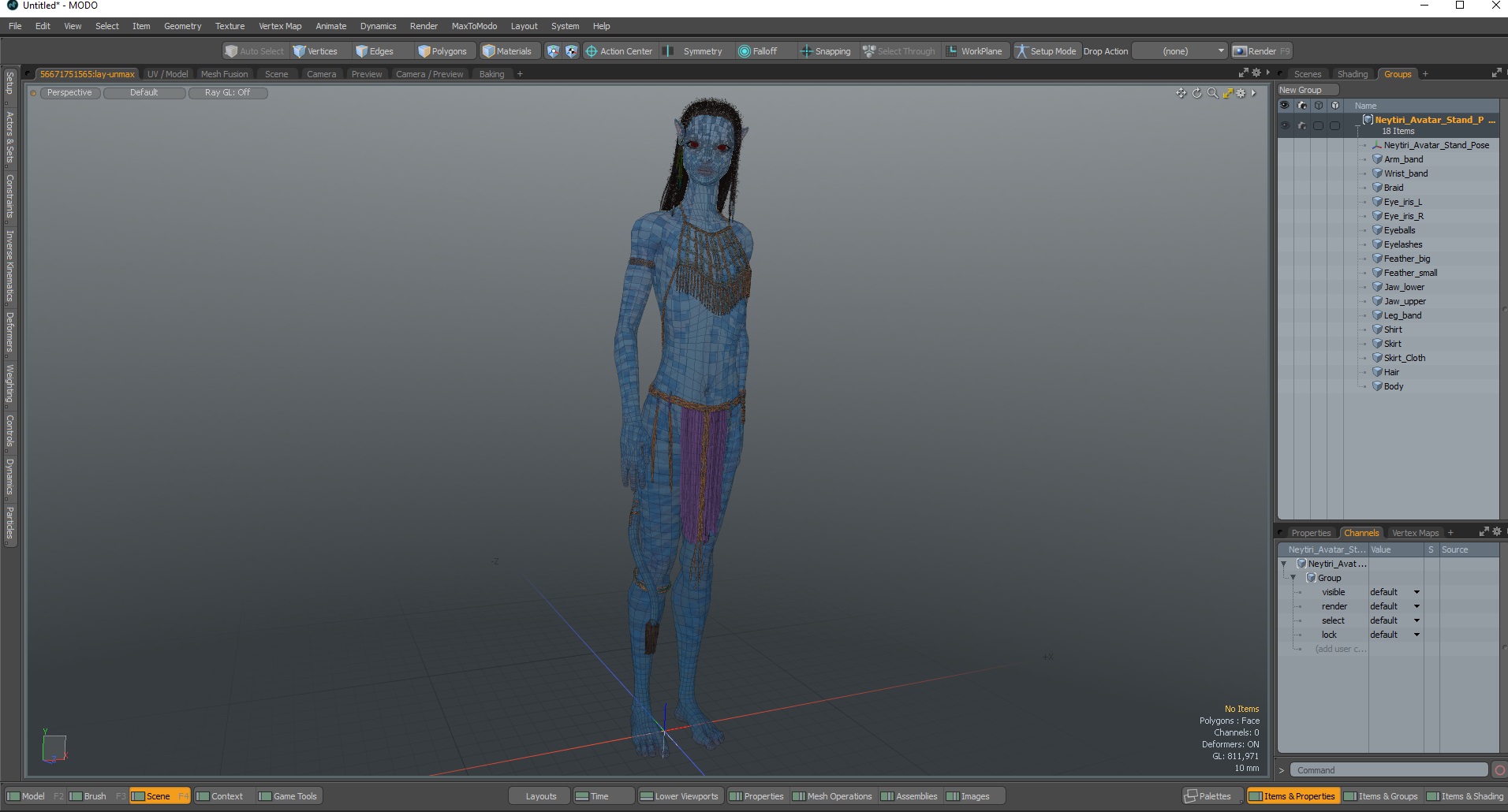The width and height of the screenshot is (1508, 812).
Task: Click the viewport pan/move icon
Action: click(x=1181, y=93)
